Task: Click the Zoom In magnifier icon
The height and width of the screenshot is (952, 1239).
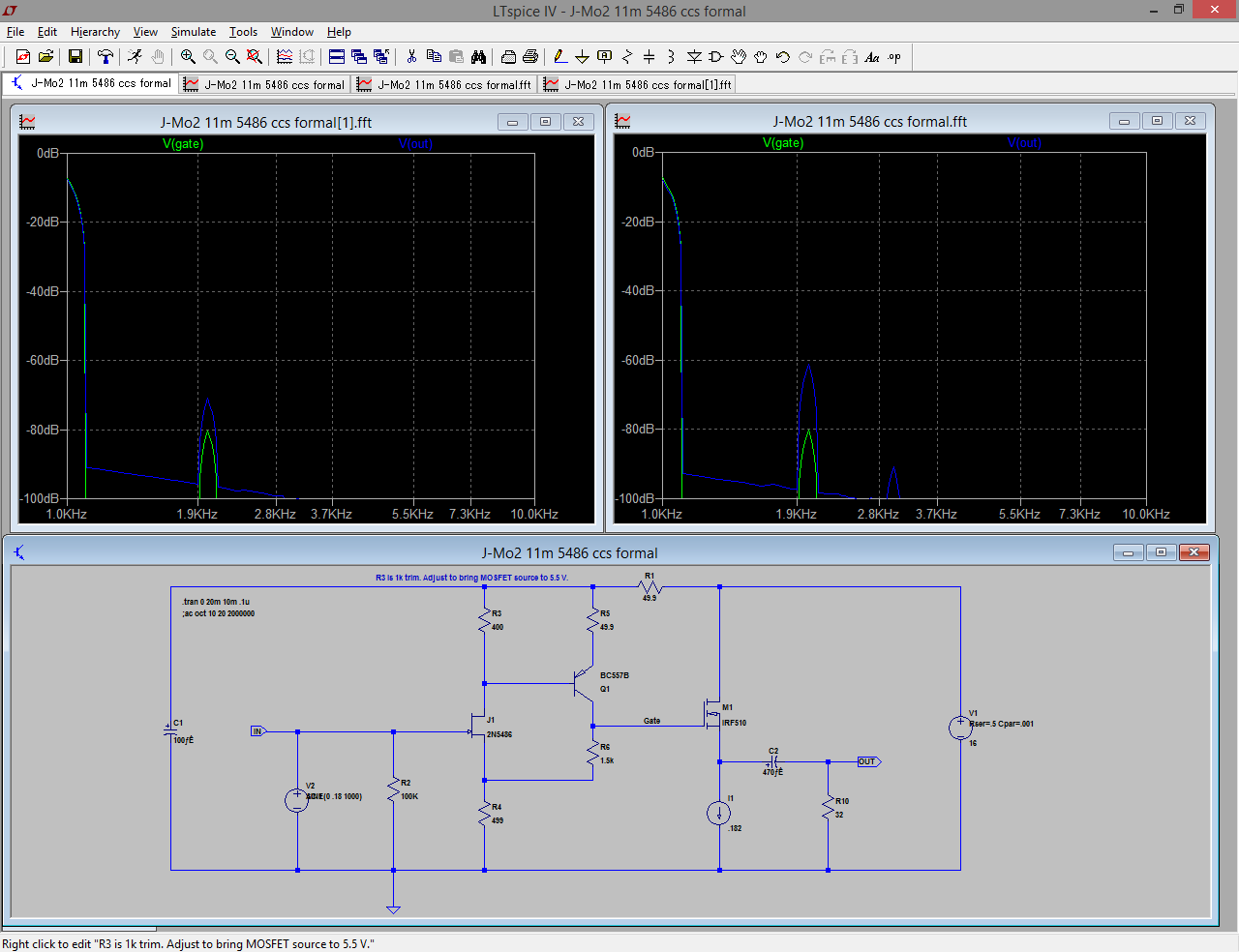Action: pos(188,57)
